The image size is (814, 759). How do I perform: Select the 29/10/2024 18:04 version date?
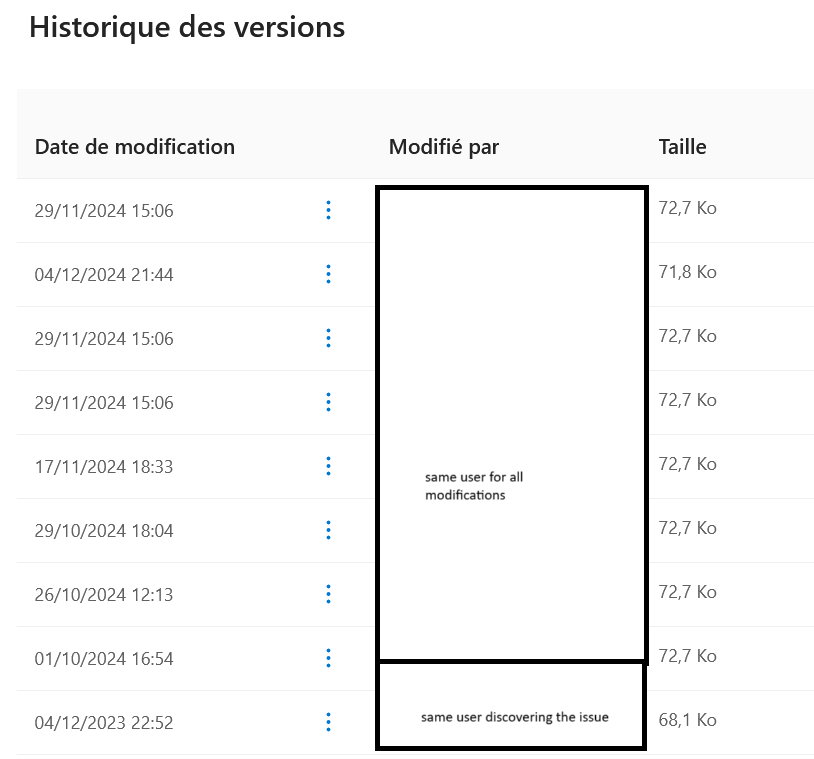click(104, 531)
